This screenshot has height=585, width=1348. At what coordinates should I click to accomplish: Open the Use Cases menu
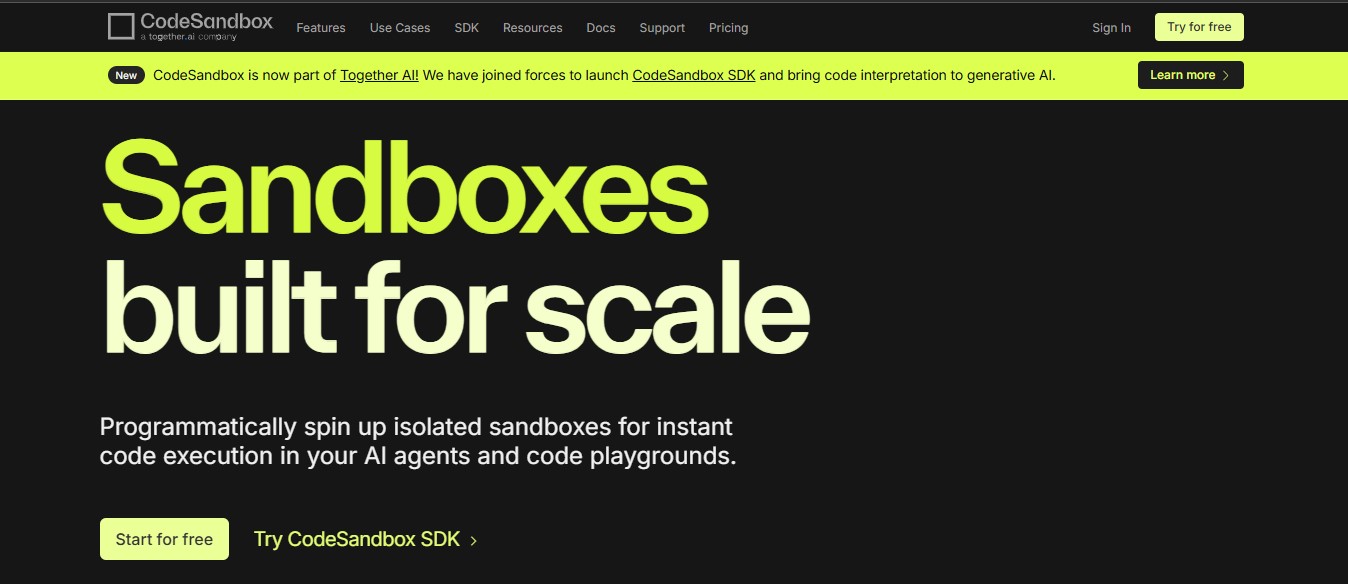pyautogui.click(x=400, y=28)
